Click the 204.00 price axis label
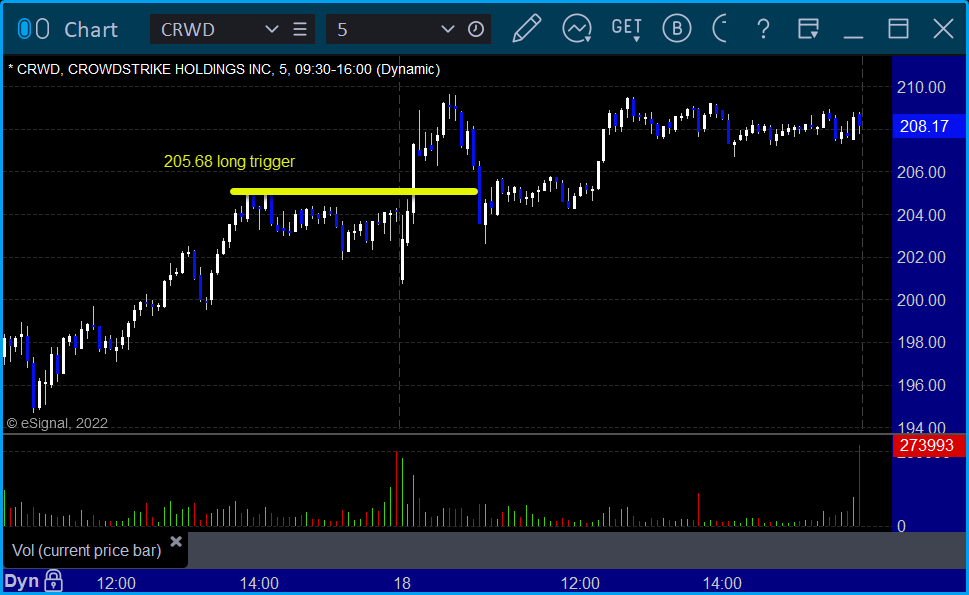This screenshot has width=969, height=595. pos(921,215)
